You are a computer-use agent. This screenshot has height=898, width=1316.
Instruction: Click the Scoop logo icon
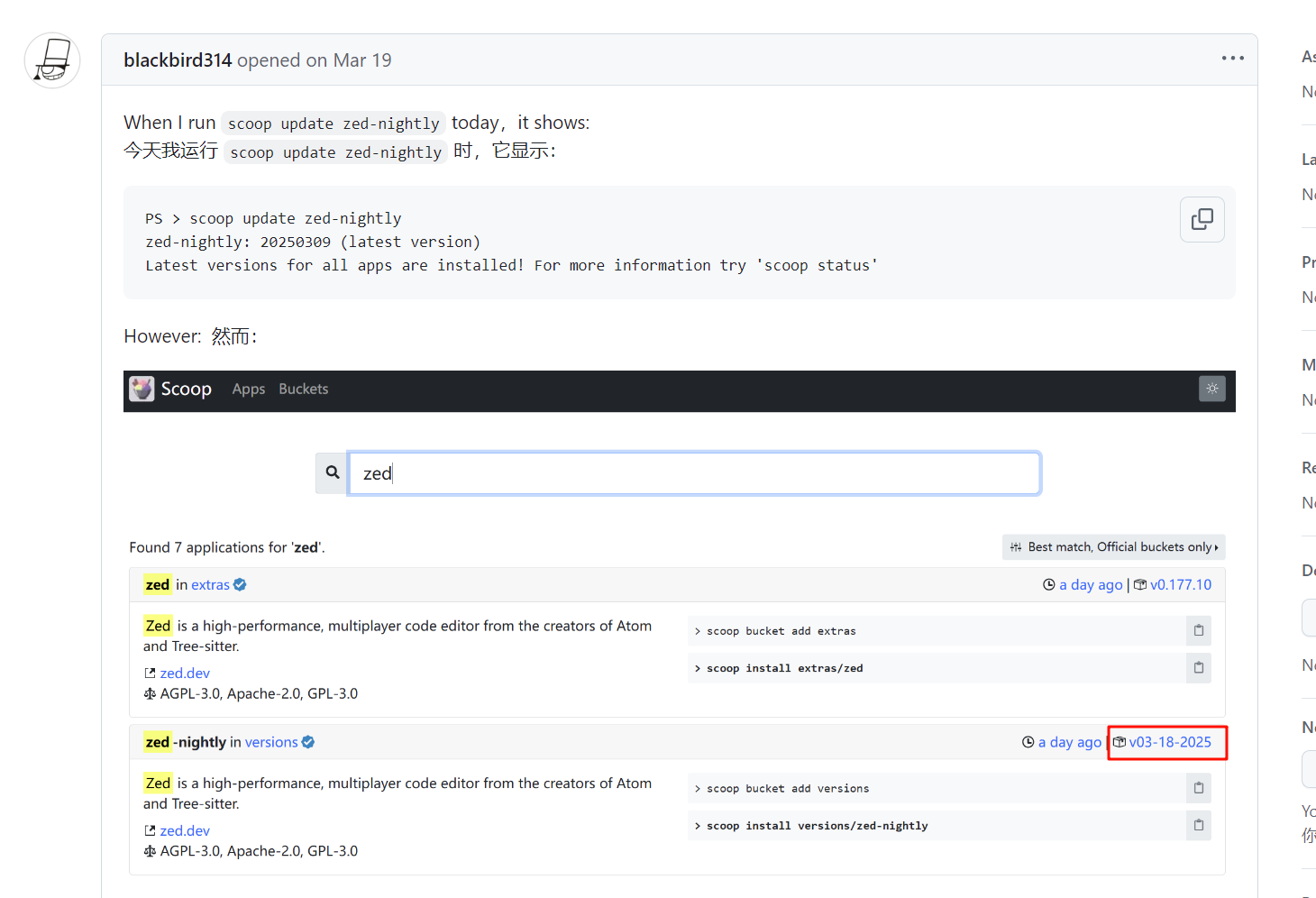(x=142, y=389)
